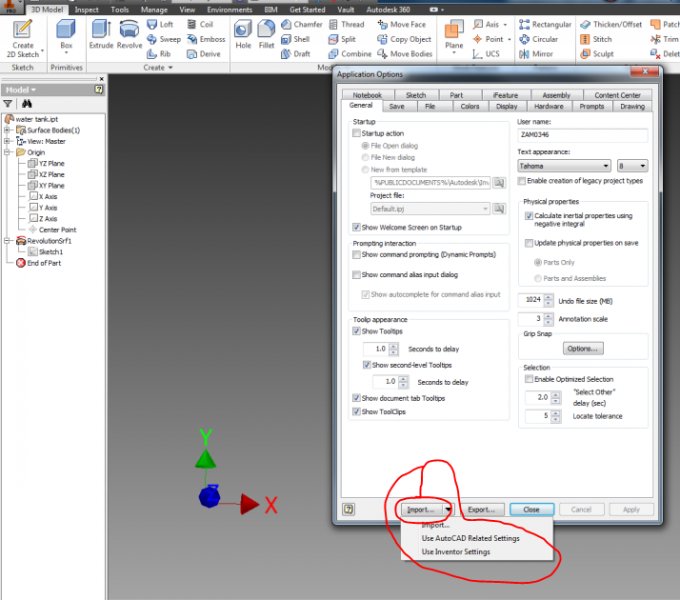The height and width of the screenshot is (600, 680).
Task: Select the Split tool
Action: coord(342,39)
